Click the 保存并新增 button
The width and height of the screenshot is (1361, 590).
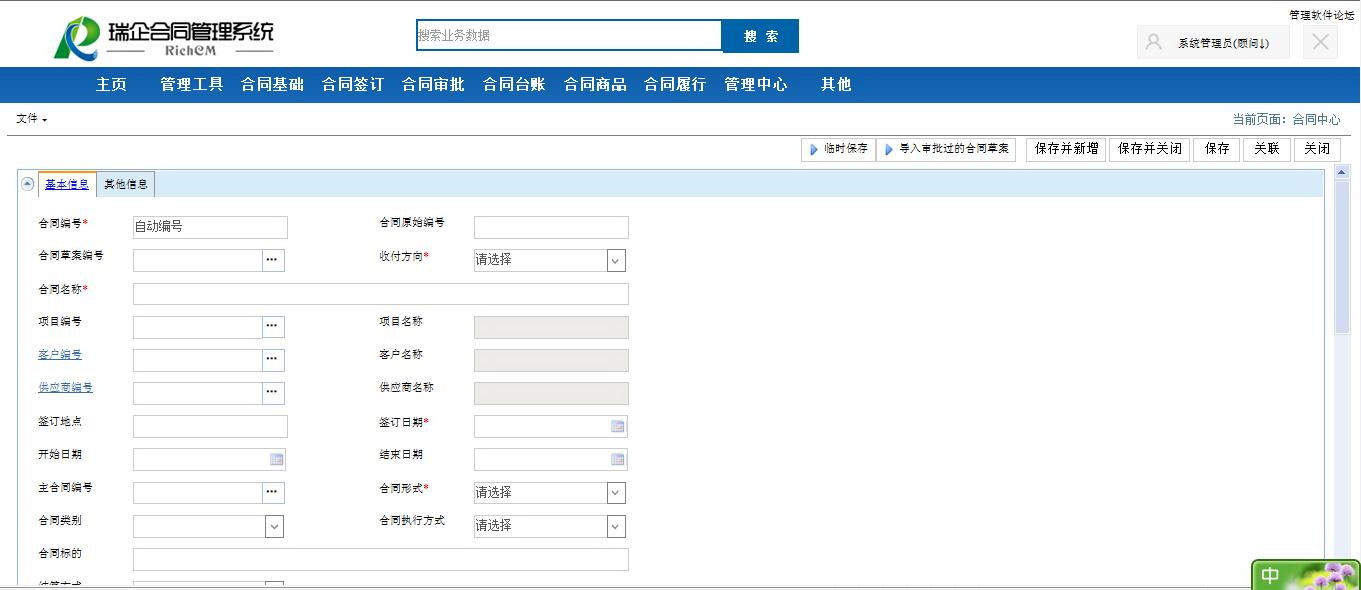pos(1066,149)
